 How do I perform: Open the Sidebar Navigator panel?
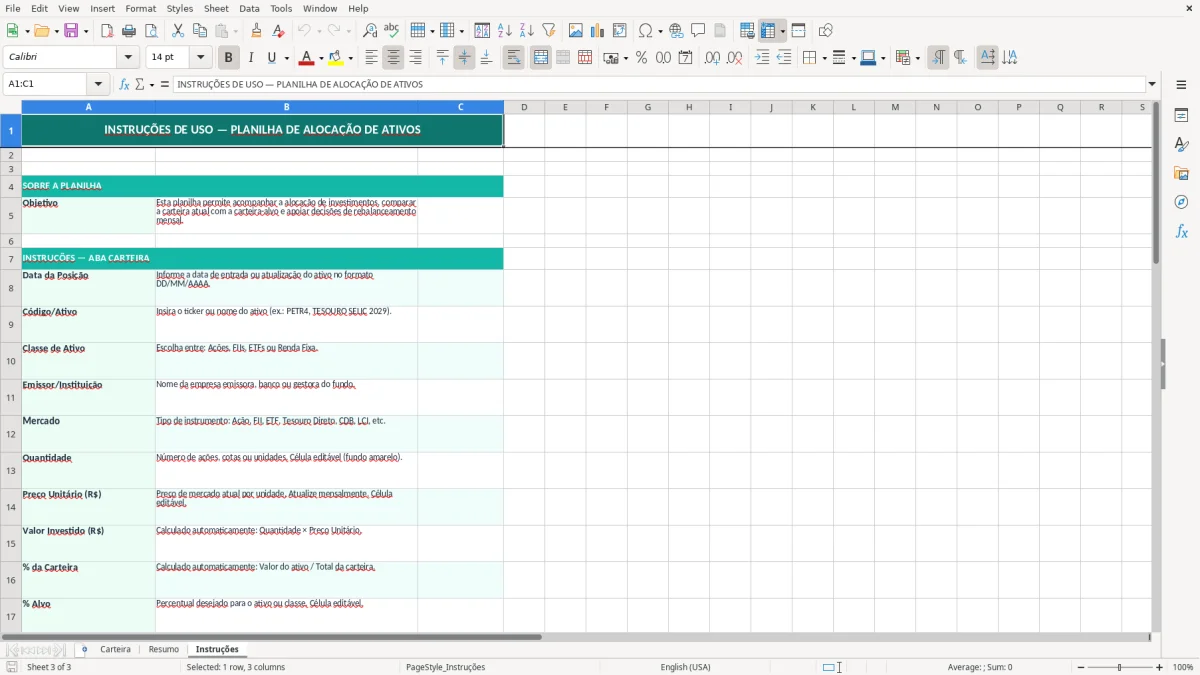(1181, 202)
